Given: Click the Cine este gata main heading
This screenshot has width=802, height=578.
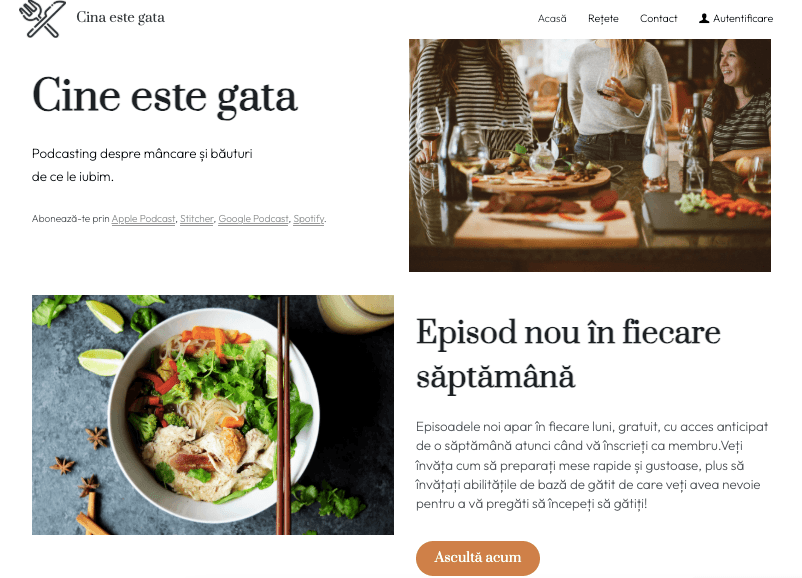Looking at the screenshot, I should click(165, 97).
